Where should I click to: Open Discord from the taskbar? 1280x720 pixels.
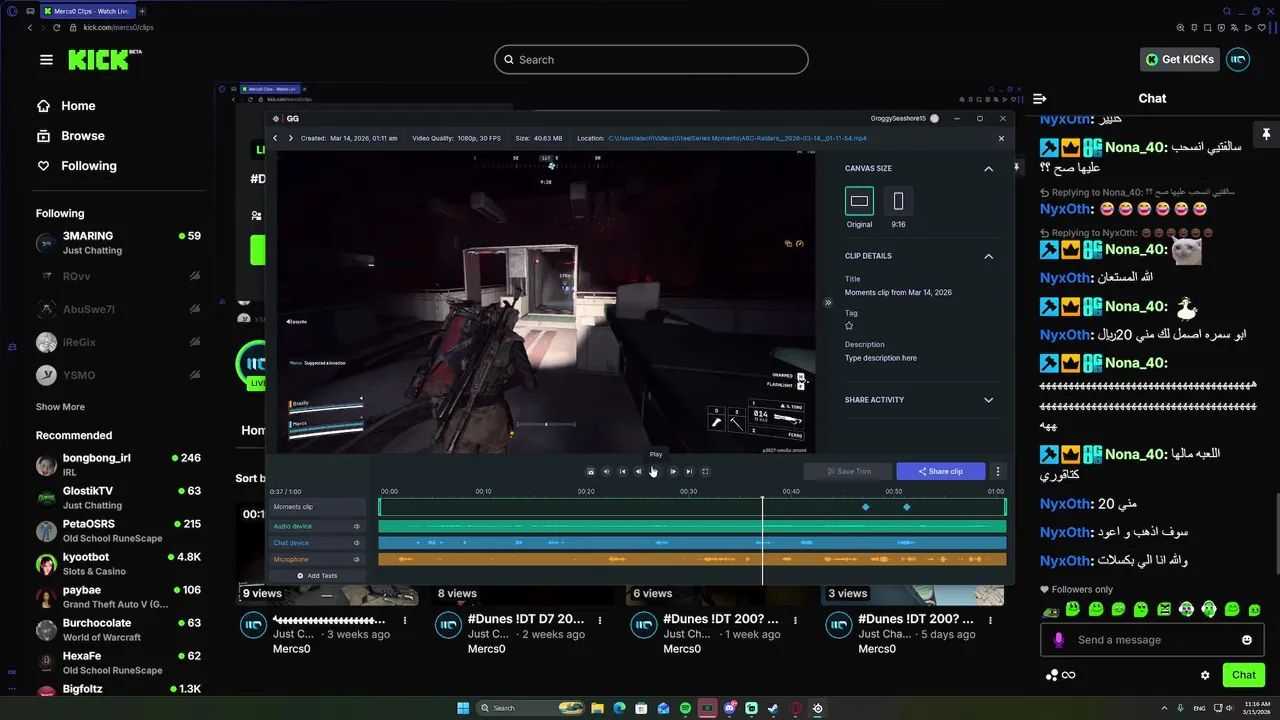coord(730,708)
